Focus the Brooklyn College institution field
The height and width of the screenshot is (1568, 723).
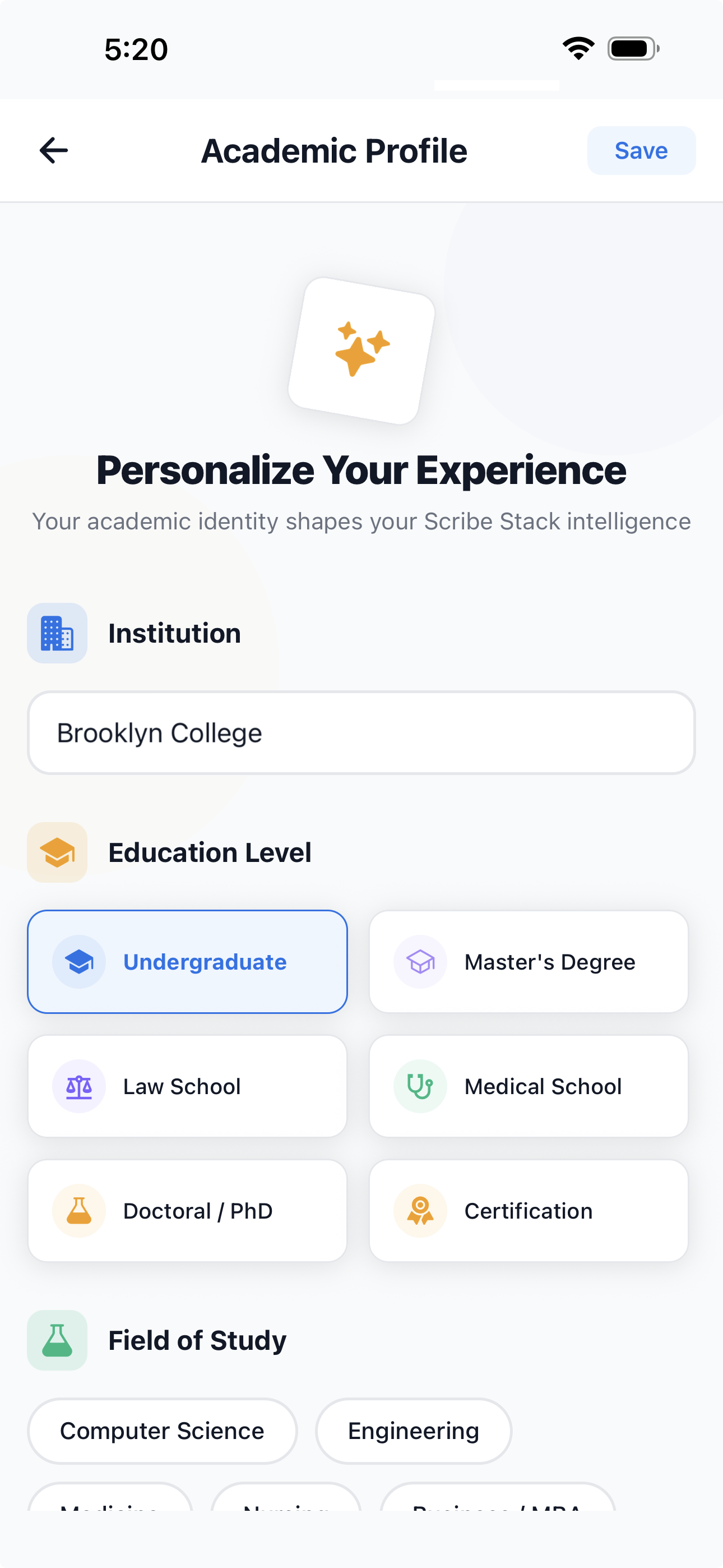click(361, 733)
